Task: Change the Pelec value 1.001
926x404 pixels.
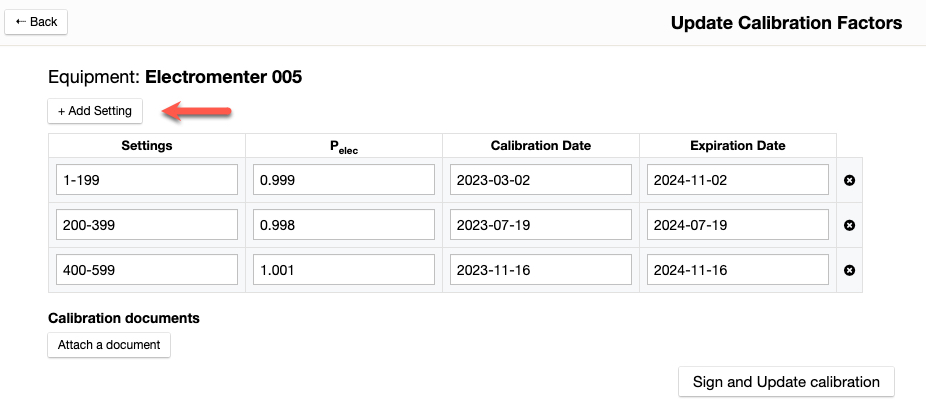Action: pyautogui.click(x=344, y=270)
